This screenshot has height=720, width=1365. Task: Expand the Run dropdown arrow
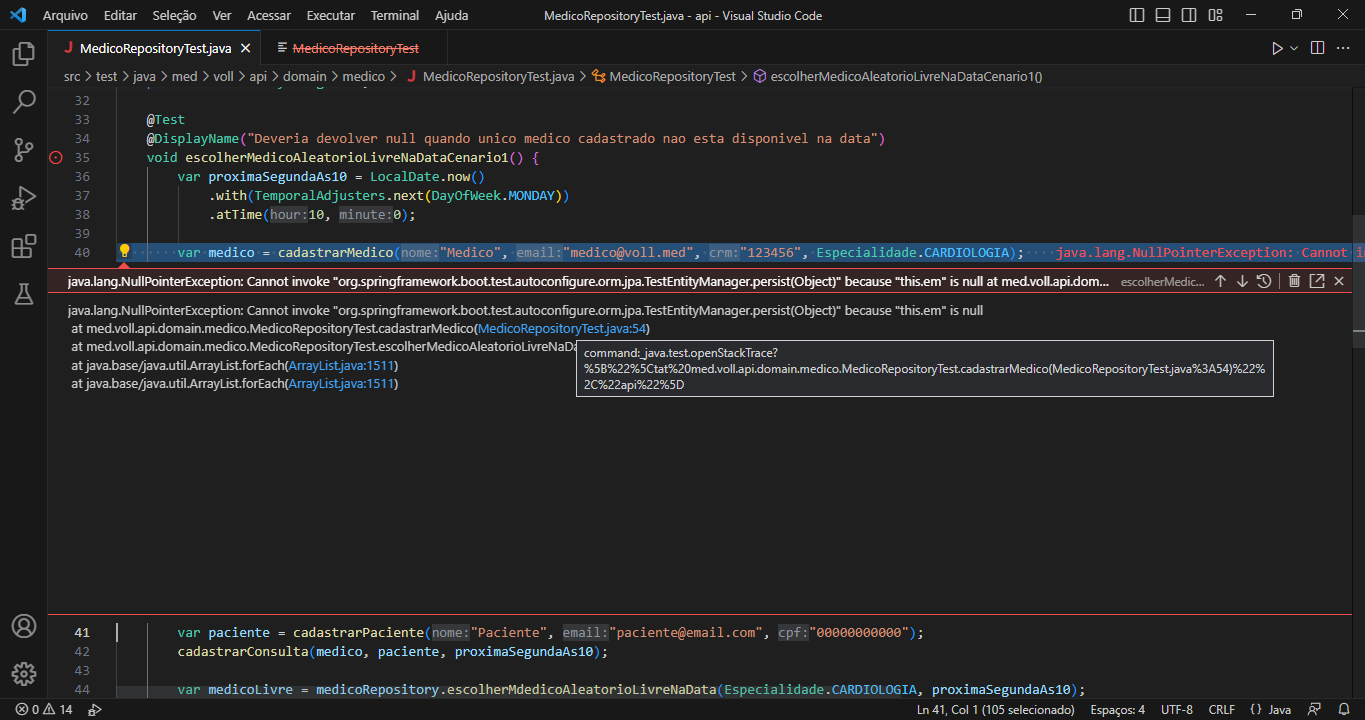click(1294, 48)
